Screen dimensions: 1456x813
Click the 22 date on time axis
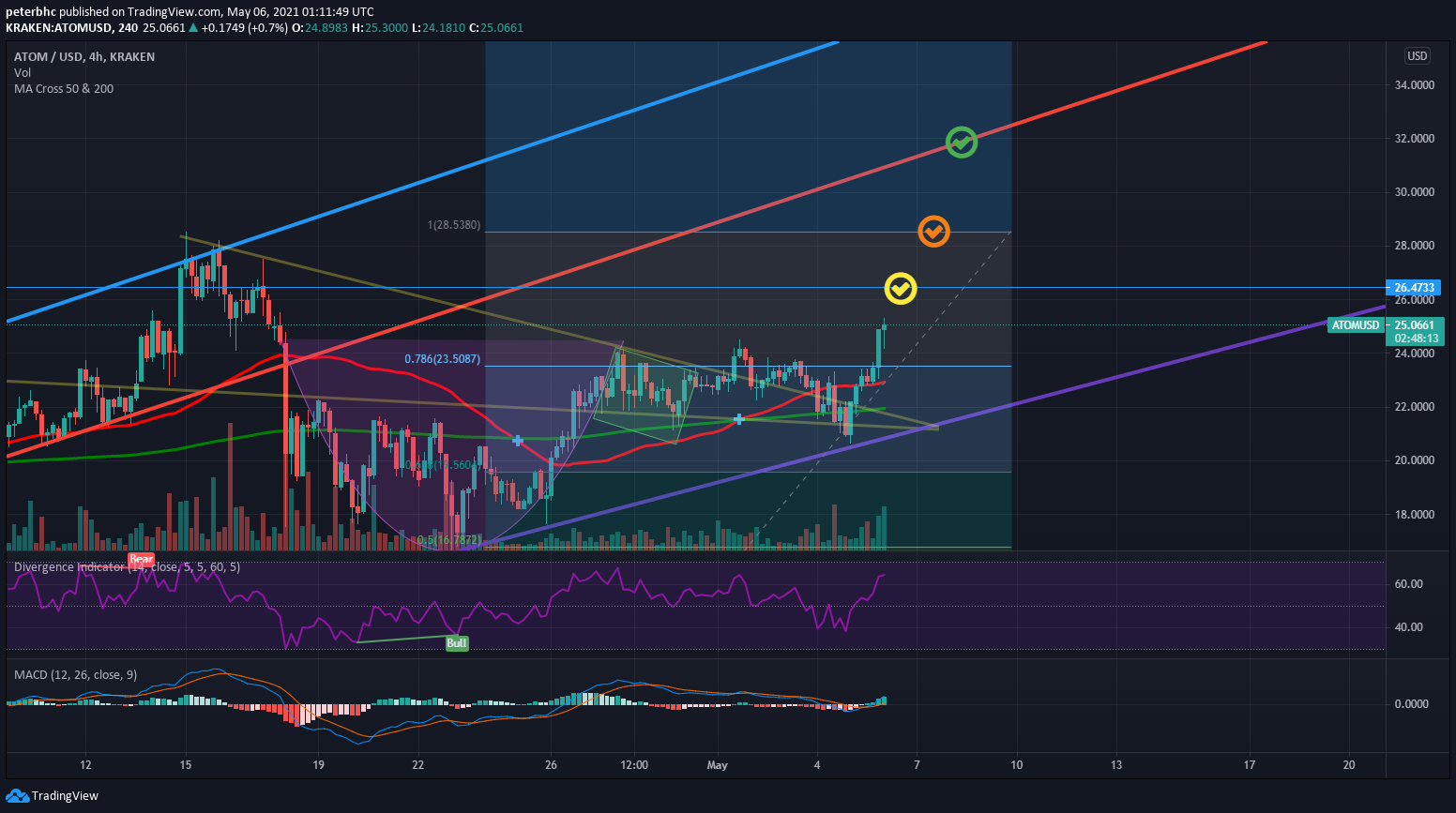(x=418, y=765)
